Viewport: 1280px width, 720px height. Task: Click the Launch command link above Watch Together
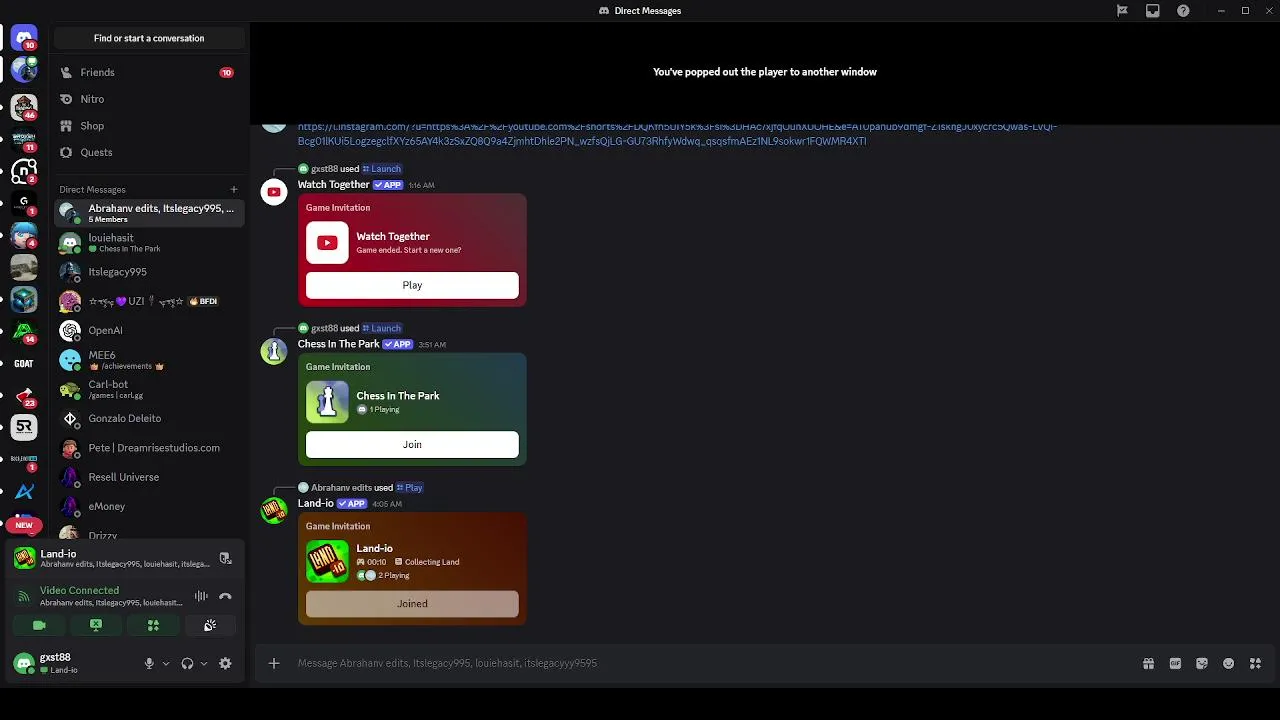pyautogui.click(x=382, y=169)
